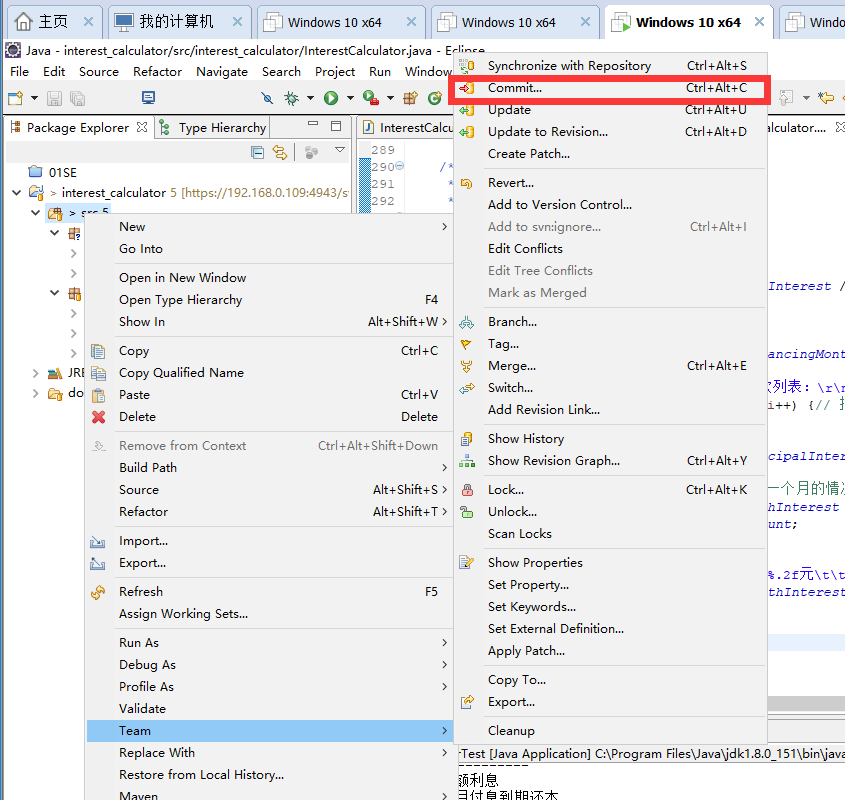Choose Unlock... option
This screenshot has width=845, height=800.
point(609,512)
